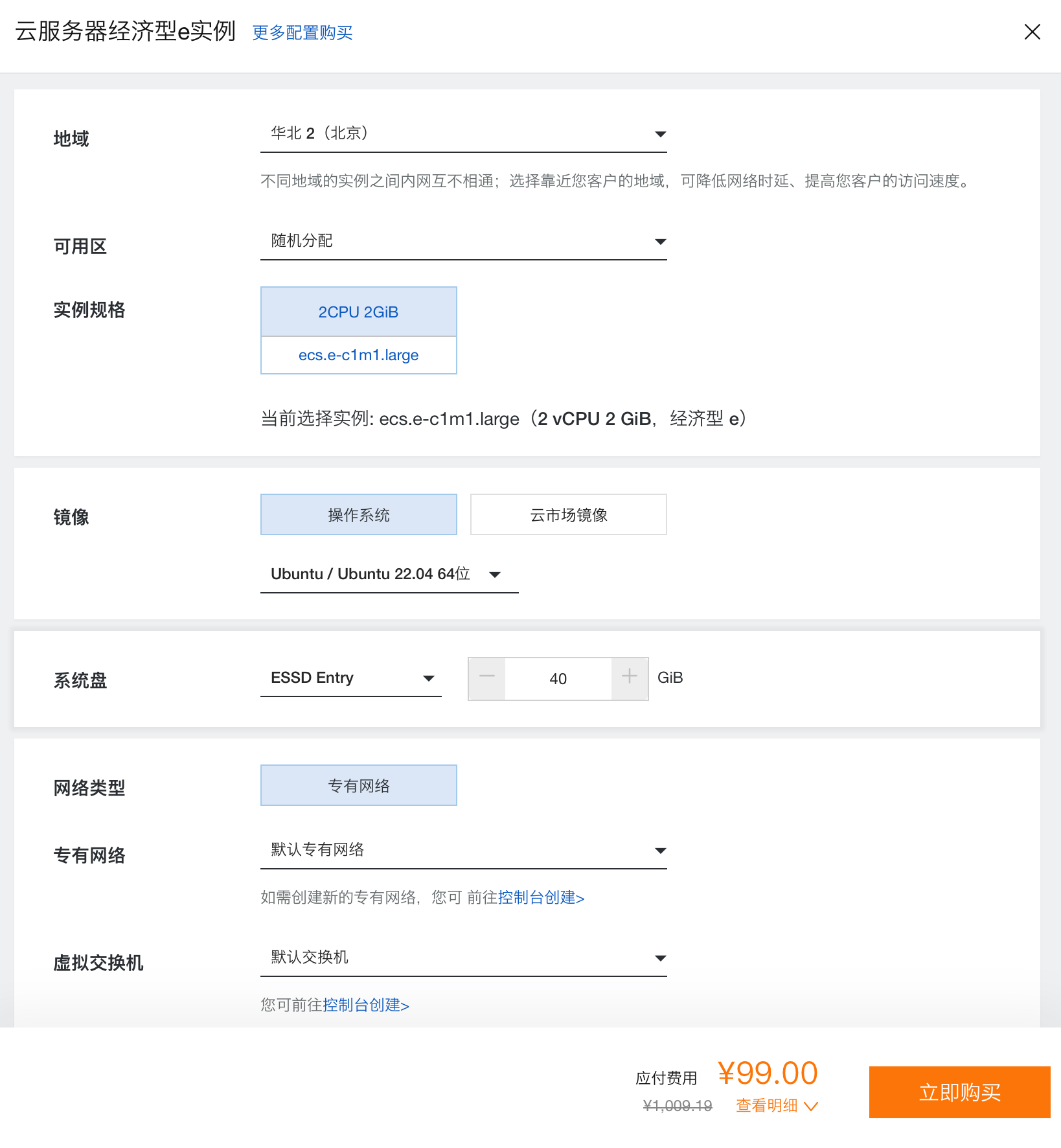Switch to the 操作系统 image tab

tap(359, 514)
